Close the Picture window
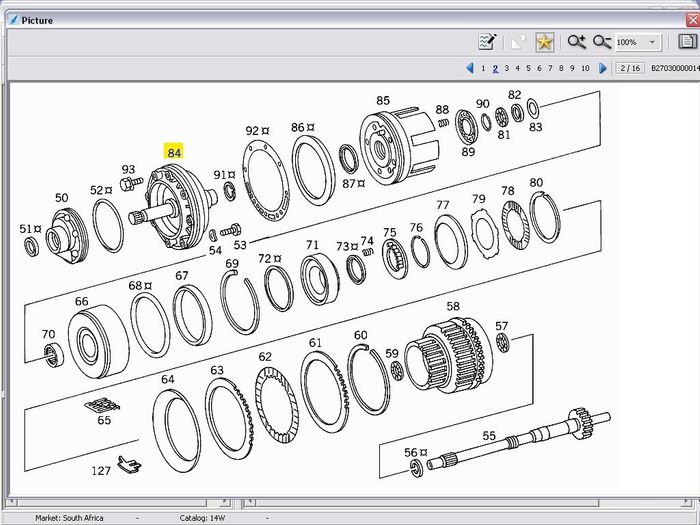This screenshot has width=700, height=525. click(692, 19)
